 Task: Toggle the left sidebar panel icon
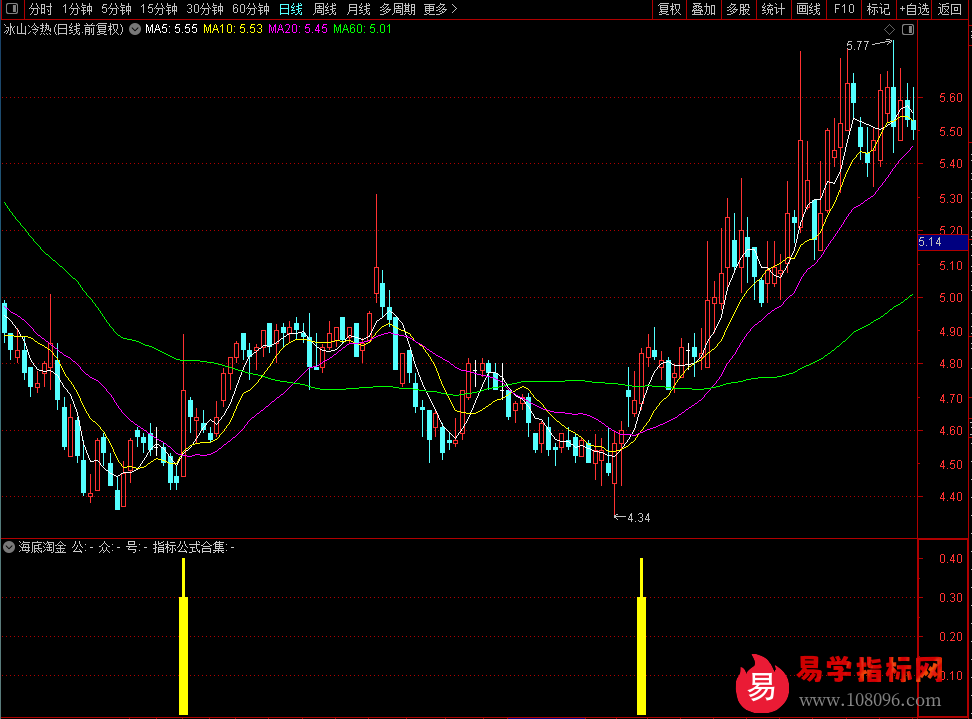tap(12, 9)
